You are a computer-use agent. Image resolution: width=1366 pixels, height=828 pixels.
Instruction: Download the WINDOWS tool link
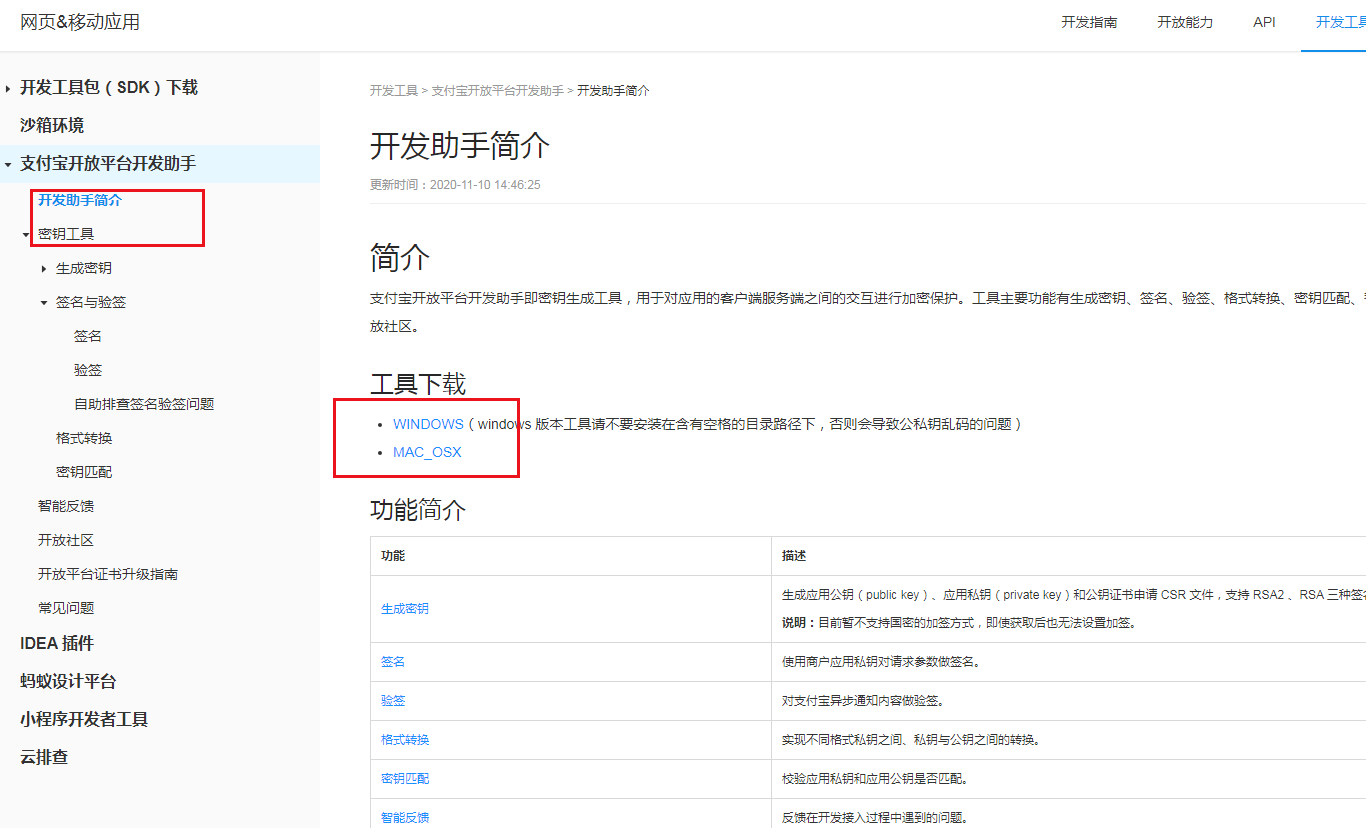point(428,424)
